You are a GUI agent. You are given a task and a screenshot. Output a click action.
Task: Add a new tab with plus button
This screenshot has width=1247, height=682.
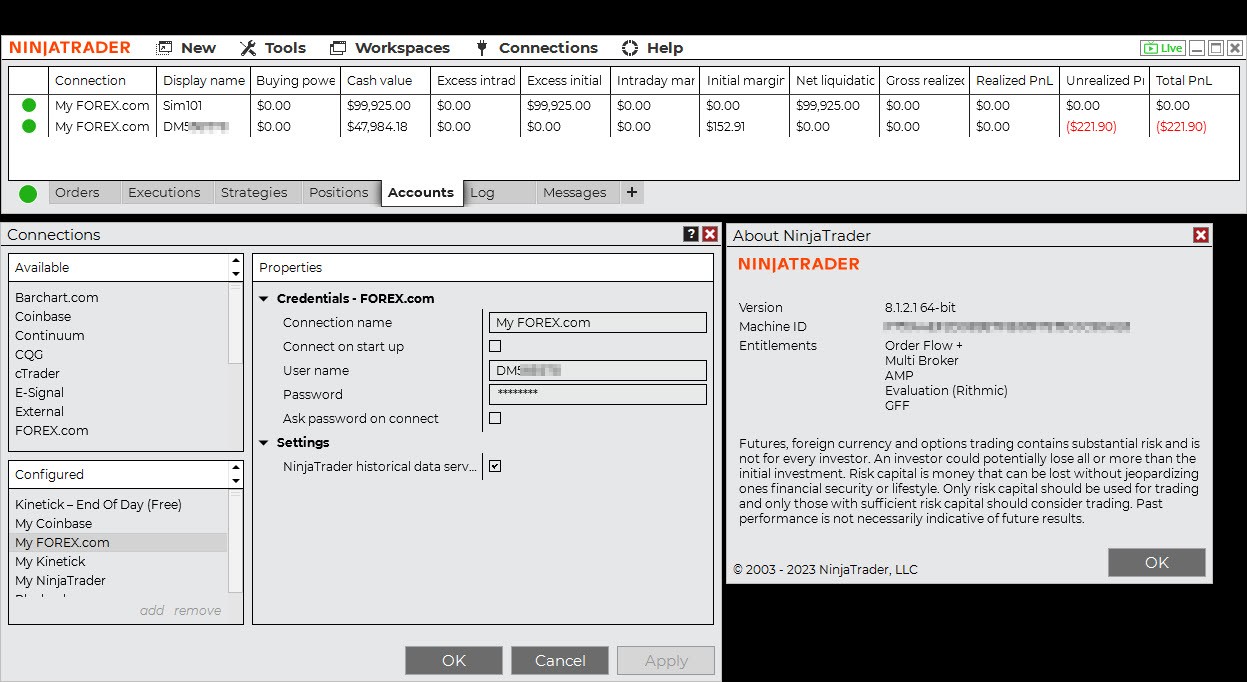[631, 193]
